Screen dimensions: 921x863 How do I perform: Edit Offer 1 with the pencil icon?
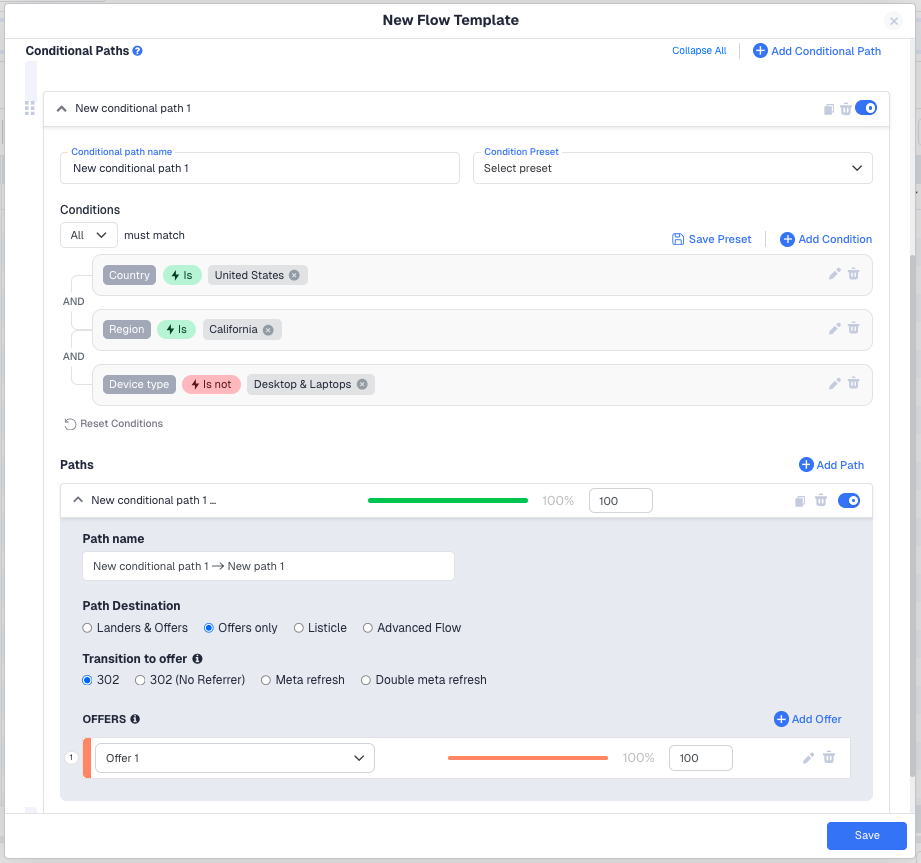point(809,758)
